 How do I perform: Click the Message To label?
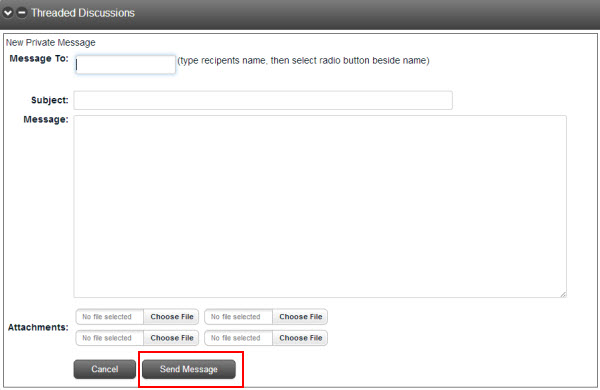click(x=39, y=59)
